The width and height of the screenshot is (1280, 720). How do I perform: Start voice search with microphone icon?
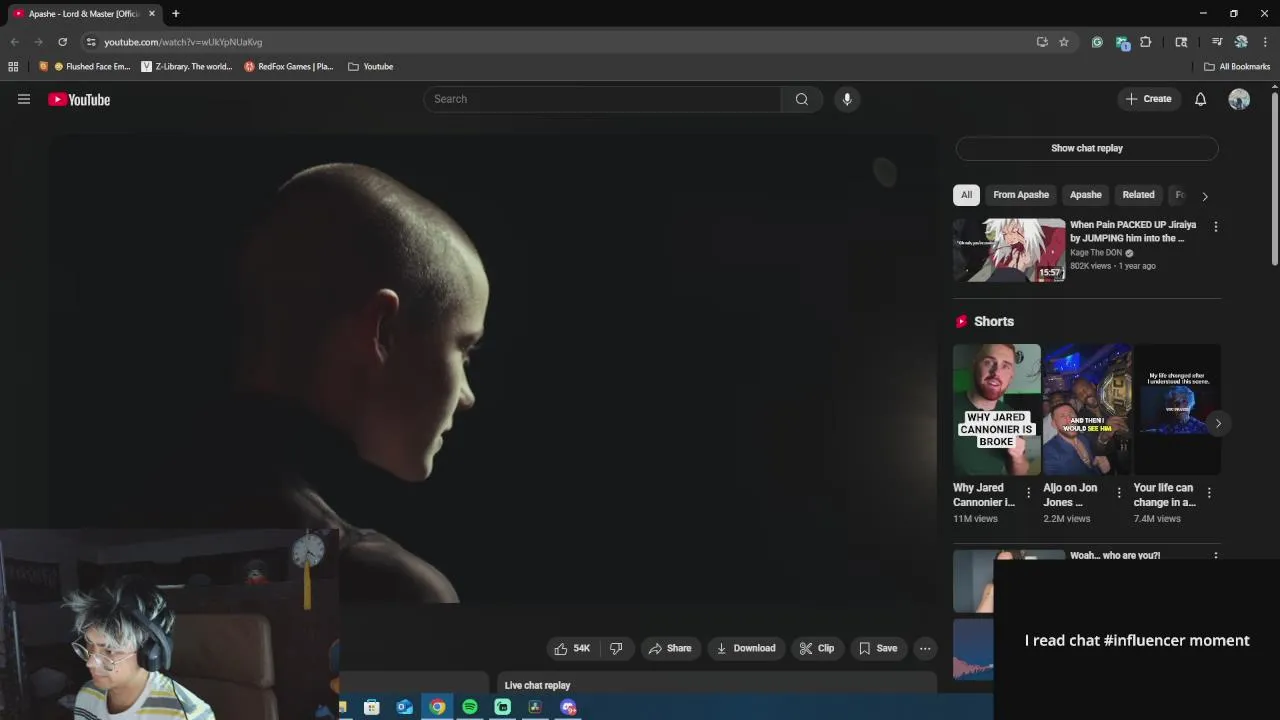click(847, 99)
